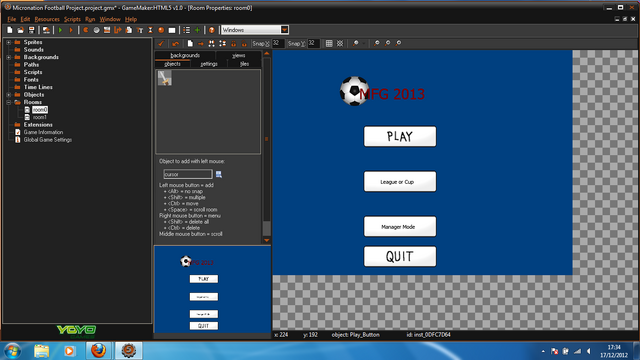Create a new sound resource
Viewport: 640px width, 360px height.
point(96,30)
